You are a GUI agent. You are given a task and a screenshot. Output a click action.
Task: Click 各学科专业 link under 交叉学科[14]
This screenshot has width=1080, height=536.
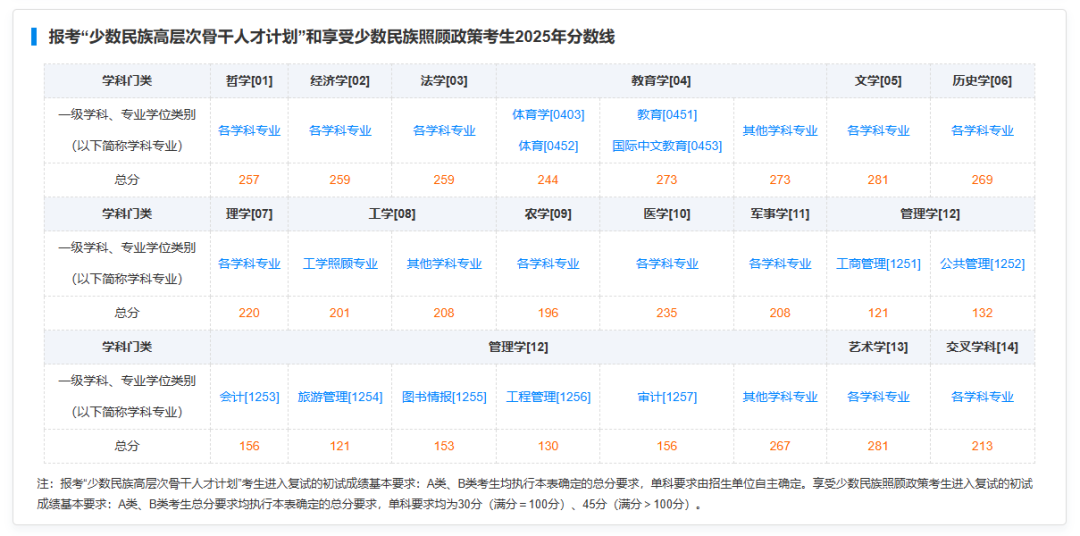pyautogui.click(x=982, y=397)
